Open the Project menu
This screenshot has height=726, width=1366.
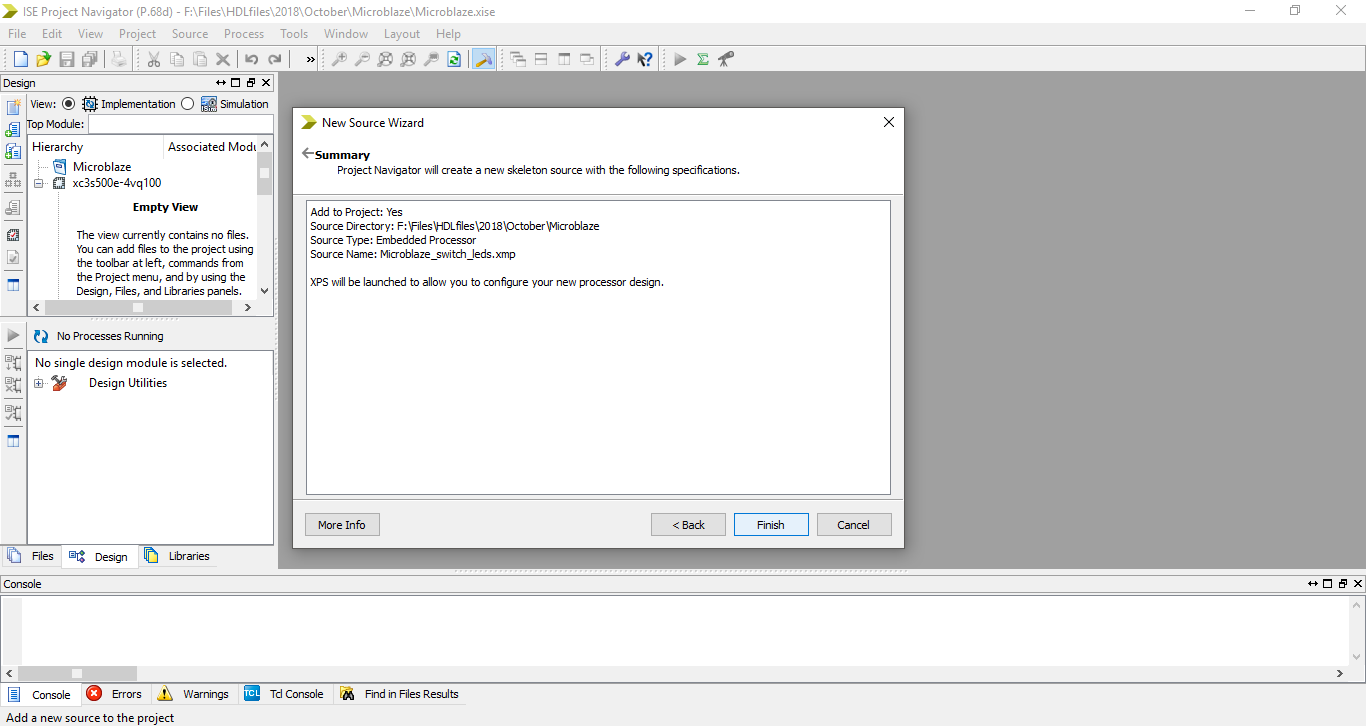click(138, 34)
